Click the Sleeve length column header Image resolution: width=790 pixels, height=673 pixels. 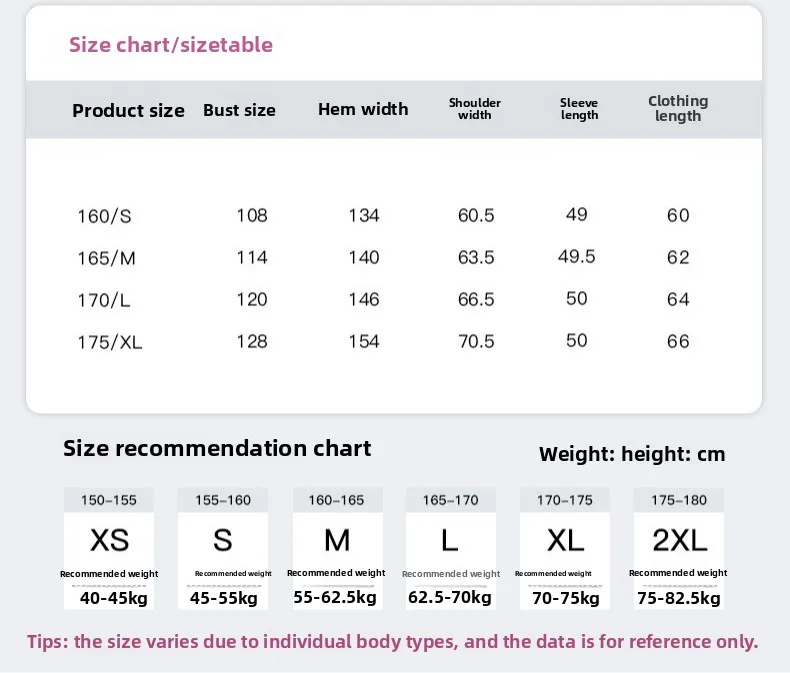click(x=579, y=109)
